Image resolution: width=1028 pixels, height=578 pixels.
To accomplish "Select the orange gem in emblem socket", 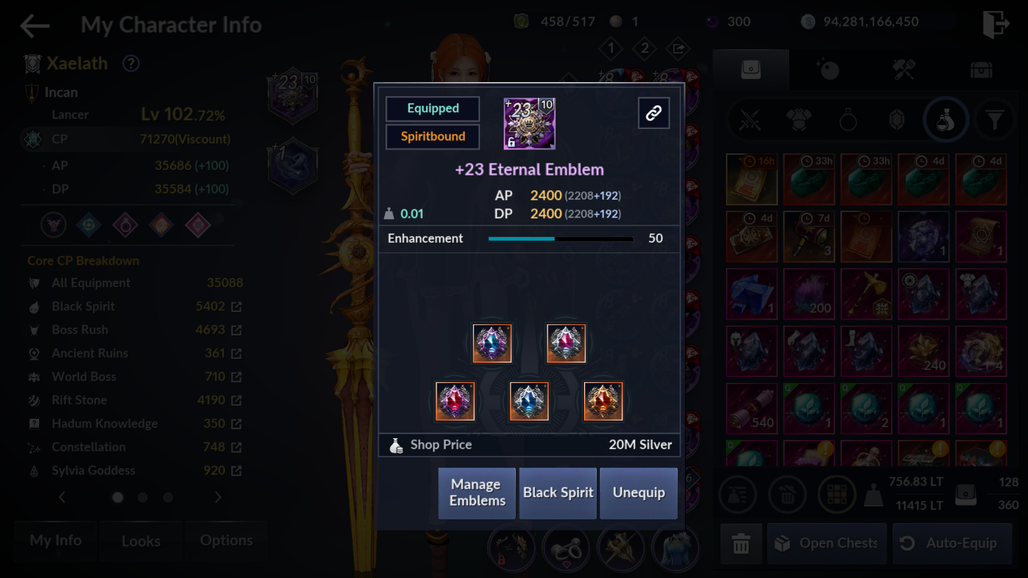I will click(603, 401).
